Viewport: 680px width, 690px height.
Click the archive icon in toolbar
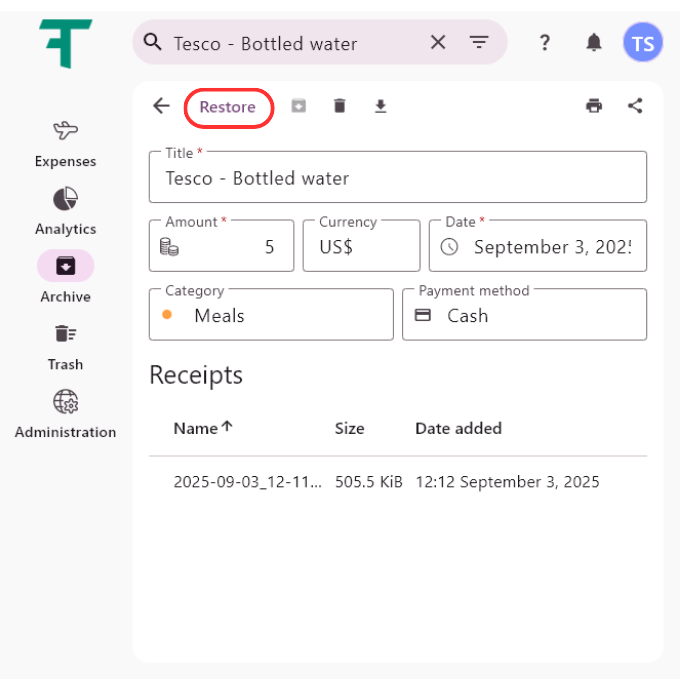(299, 106)
